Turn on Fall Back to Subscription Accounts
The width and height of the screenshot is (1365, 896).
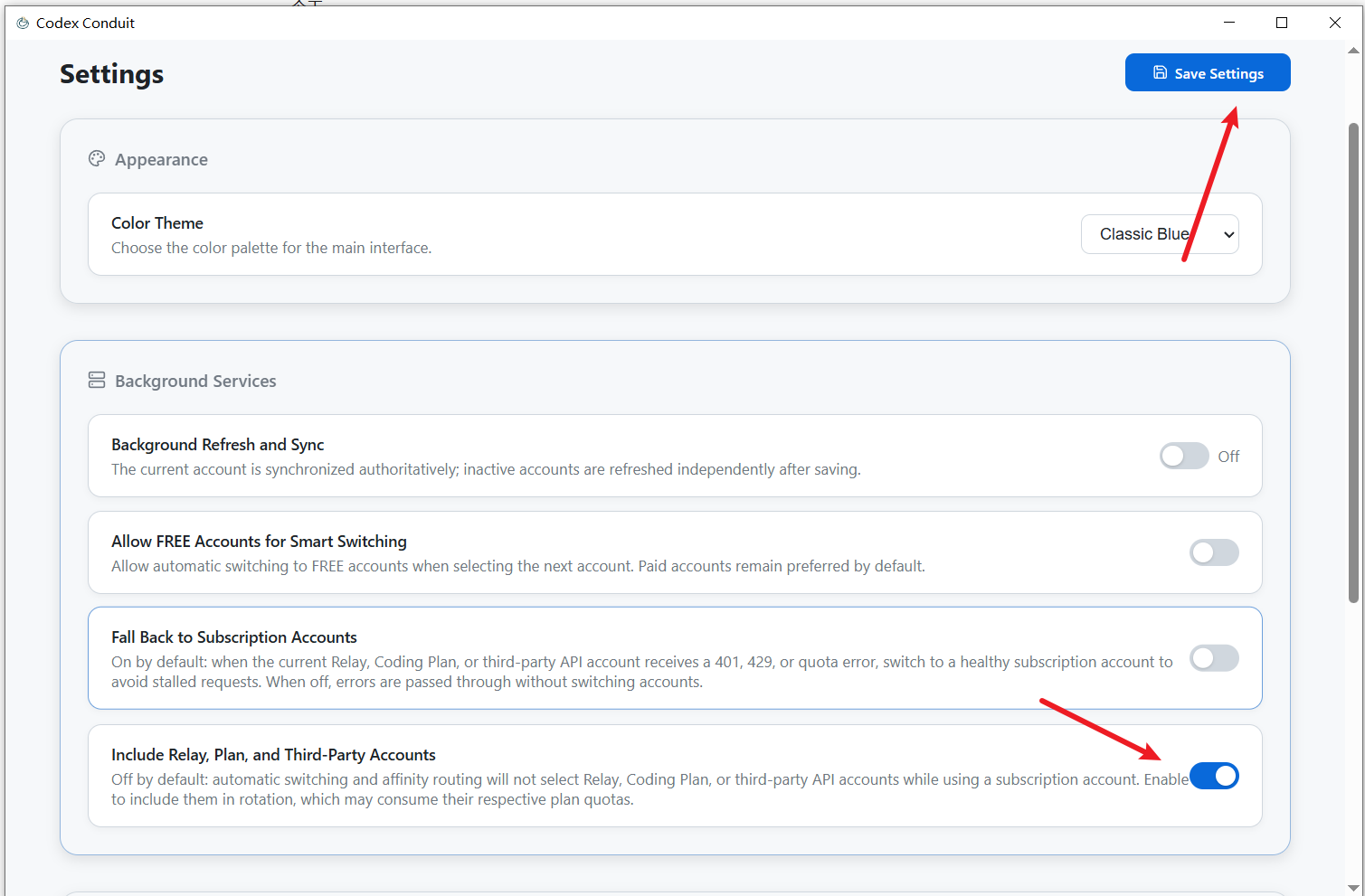click(1214, 658)
